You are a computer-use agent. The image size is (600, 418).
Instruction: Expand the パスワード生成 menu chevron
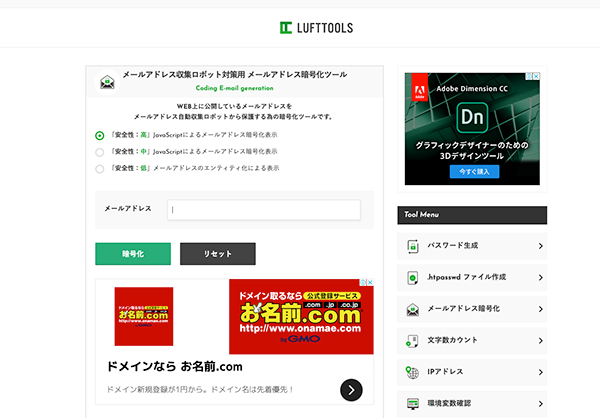coord(540,246)
